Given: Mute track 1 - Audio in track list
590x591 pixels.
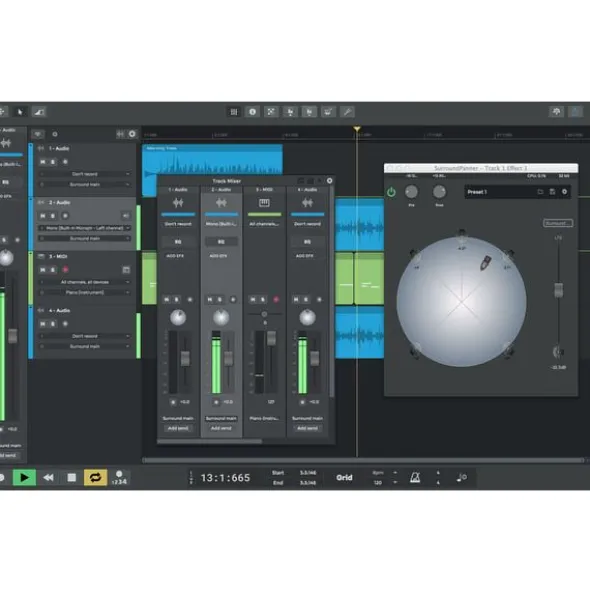Looking at the screenshot, I should pyautogui.click(x=43, y=162).
